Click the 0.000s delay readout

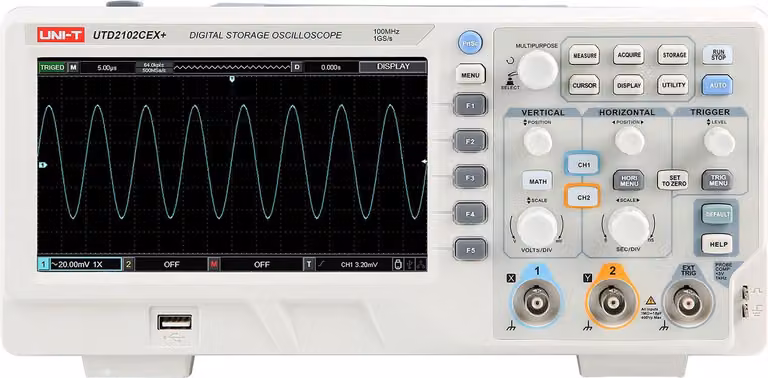(331, 68)
